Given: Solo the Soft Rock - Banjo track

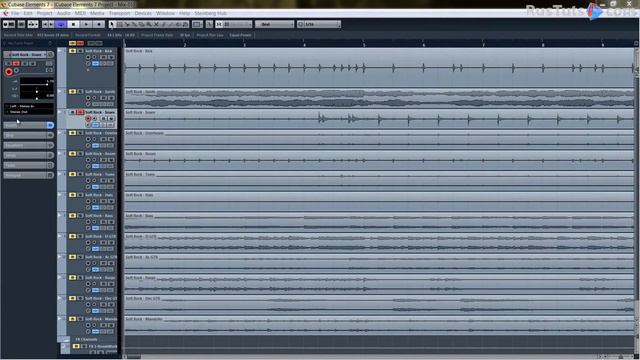Looking at the screenshot, I should point(80,278).
